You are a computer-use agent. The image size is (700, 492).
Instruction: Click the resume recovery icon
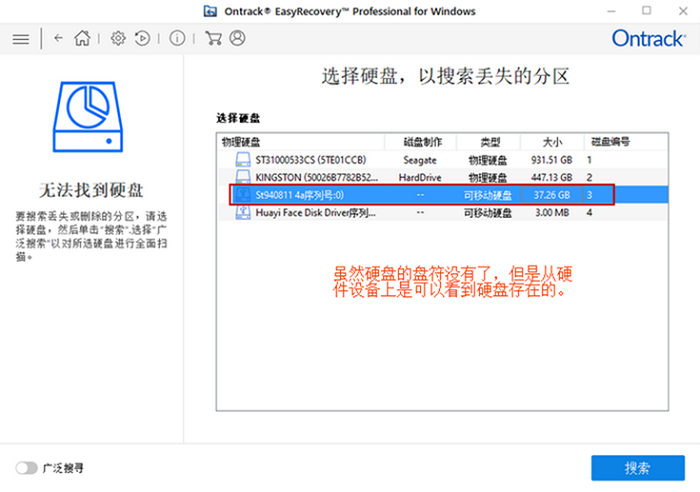[x=142, y=39]
